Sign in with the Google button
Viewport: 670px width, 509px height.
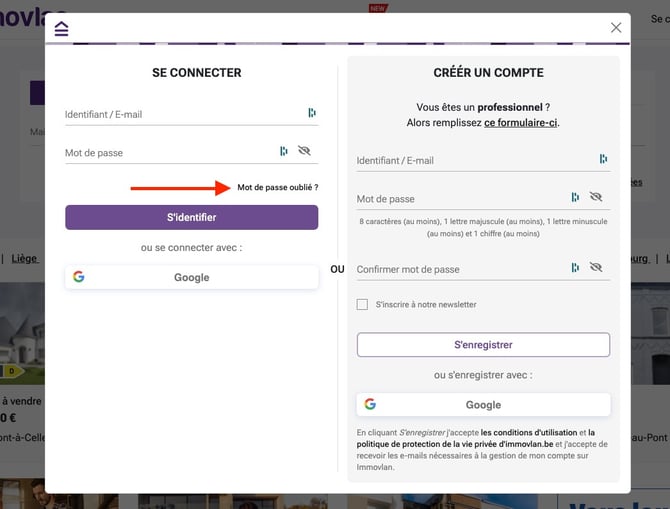pos(192,277)
